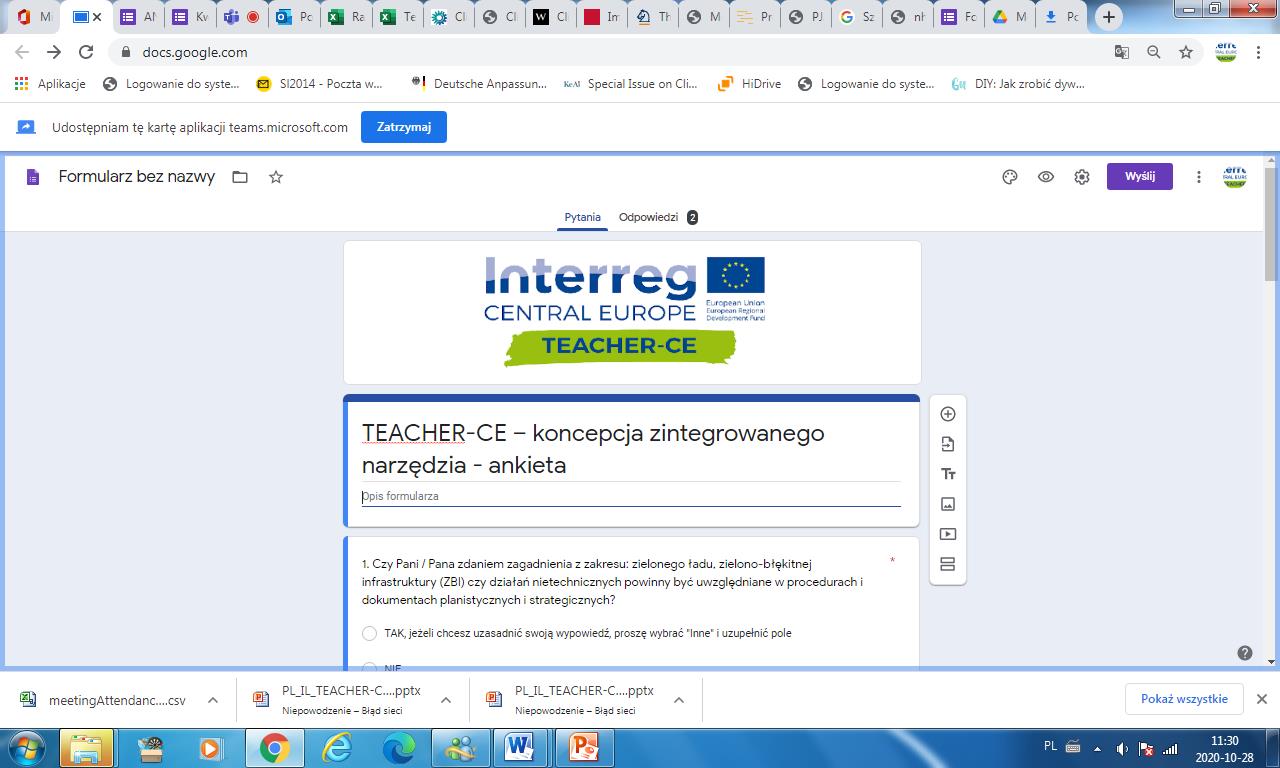Viewport: 1280px width, 768px height.
Task: Translate this page icon in address bar
Action: (x=1122, y=52)
